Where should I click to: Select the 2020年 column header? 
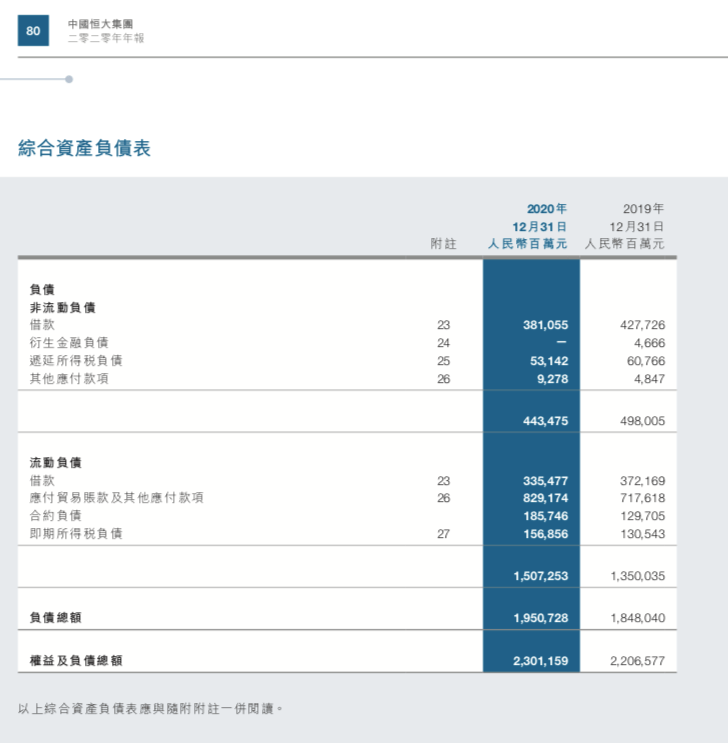(x=546, y=209)
